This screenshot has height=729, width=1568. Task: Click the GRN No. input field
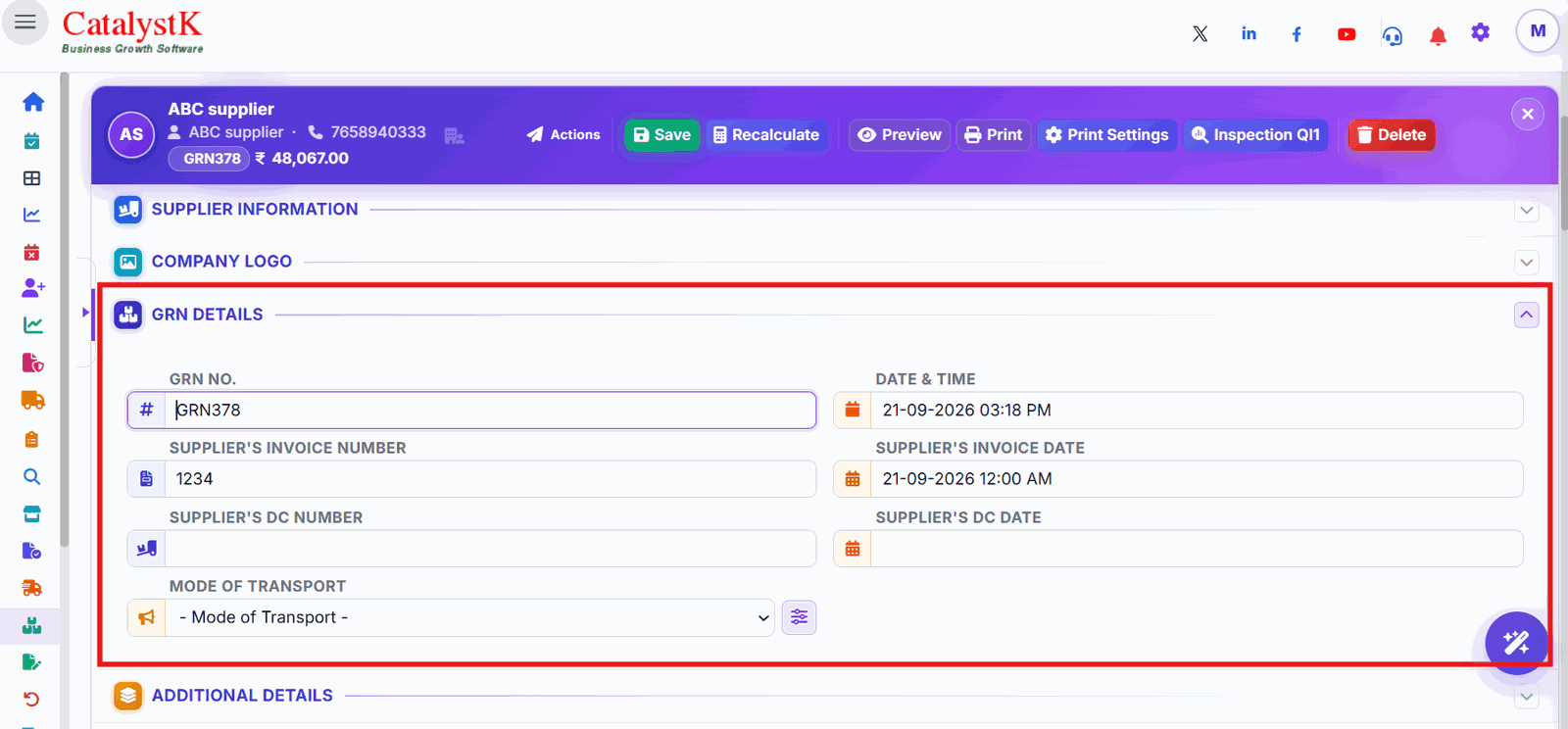[x=490, y=410]
